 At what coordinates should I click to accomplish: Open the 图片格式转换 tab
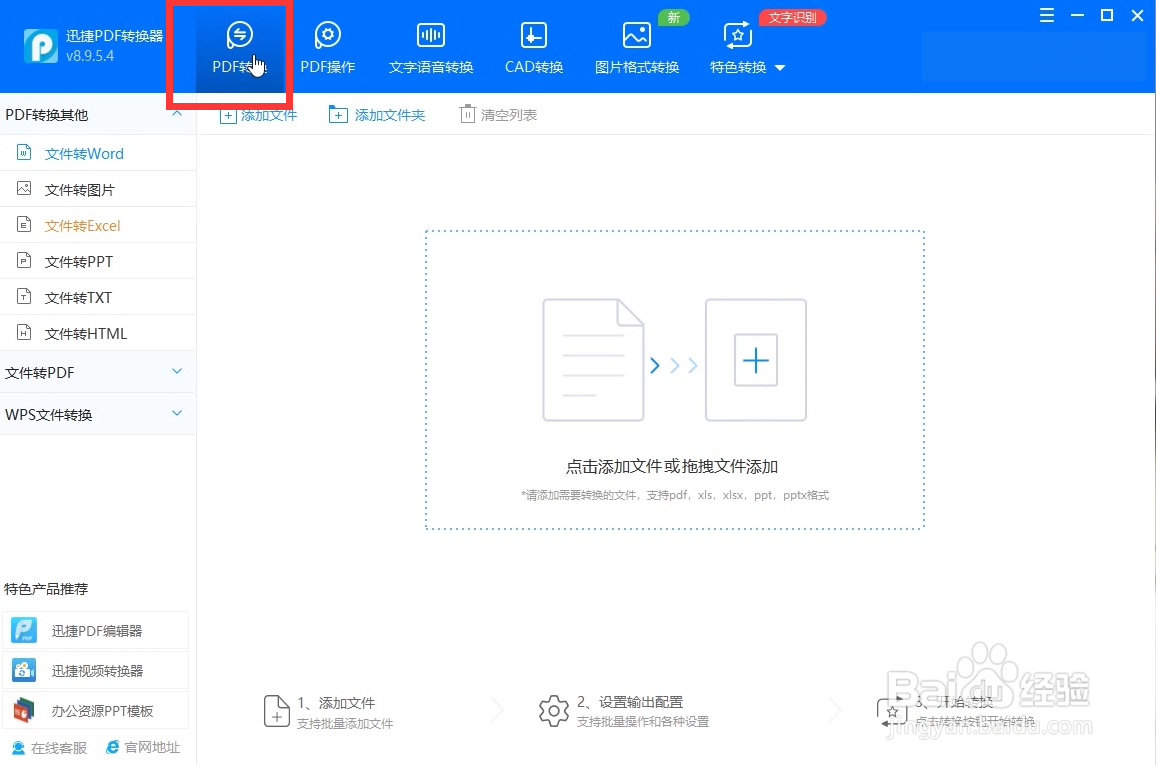637,48
